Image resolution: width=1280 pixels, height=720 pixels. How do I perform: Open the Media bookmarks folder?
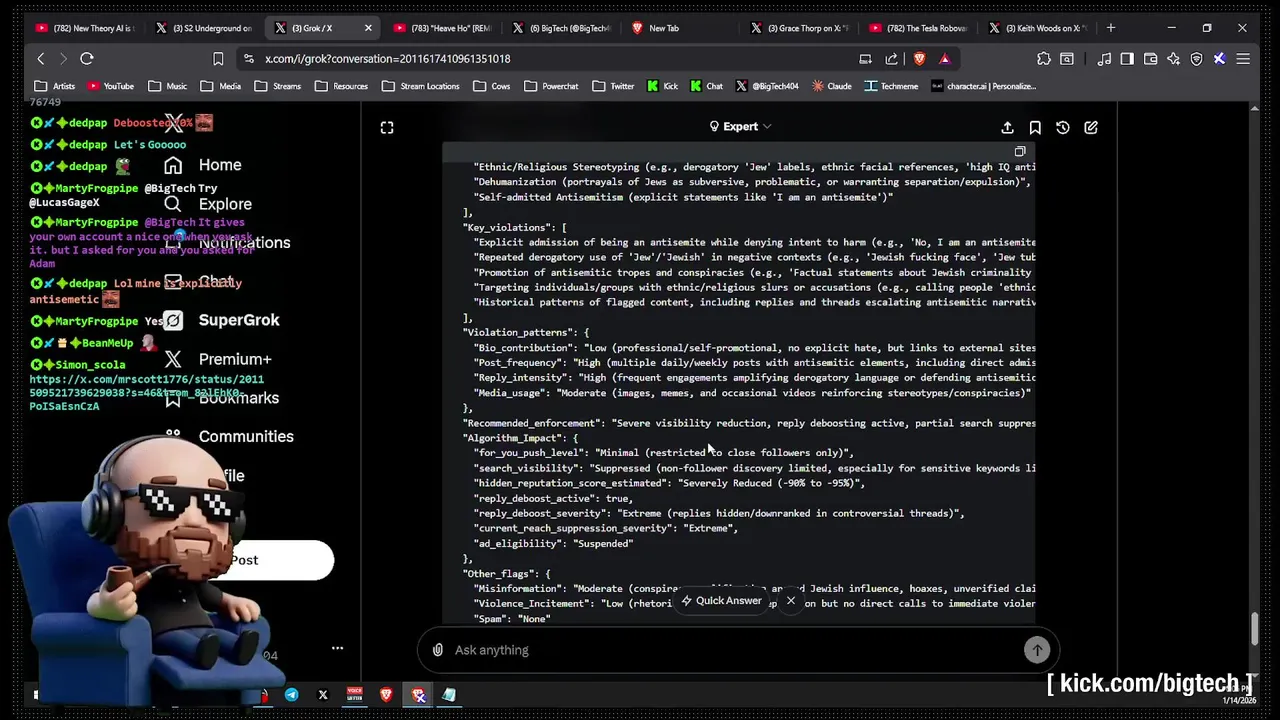(220, 86)
